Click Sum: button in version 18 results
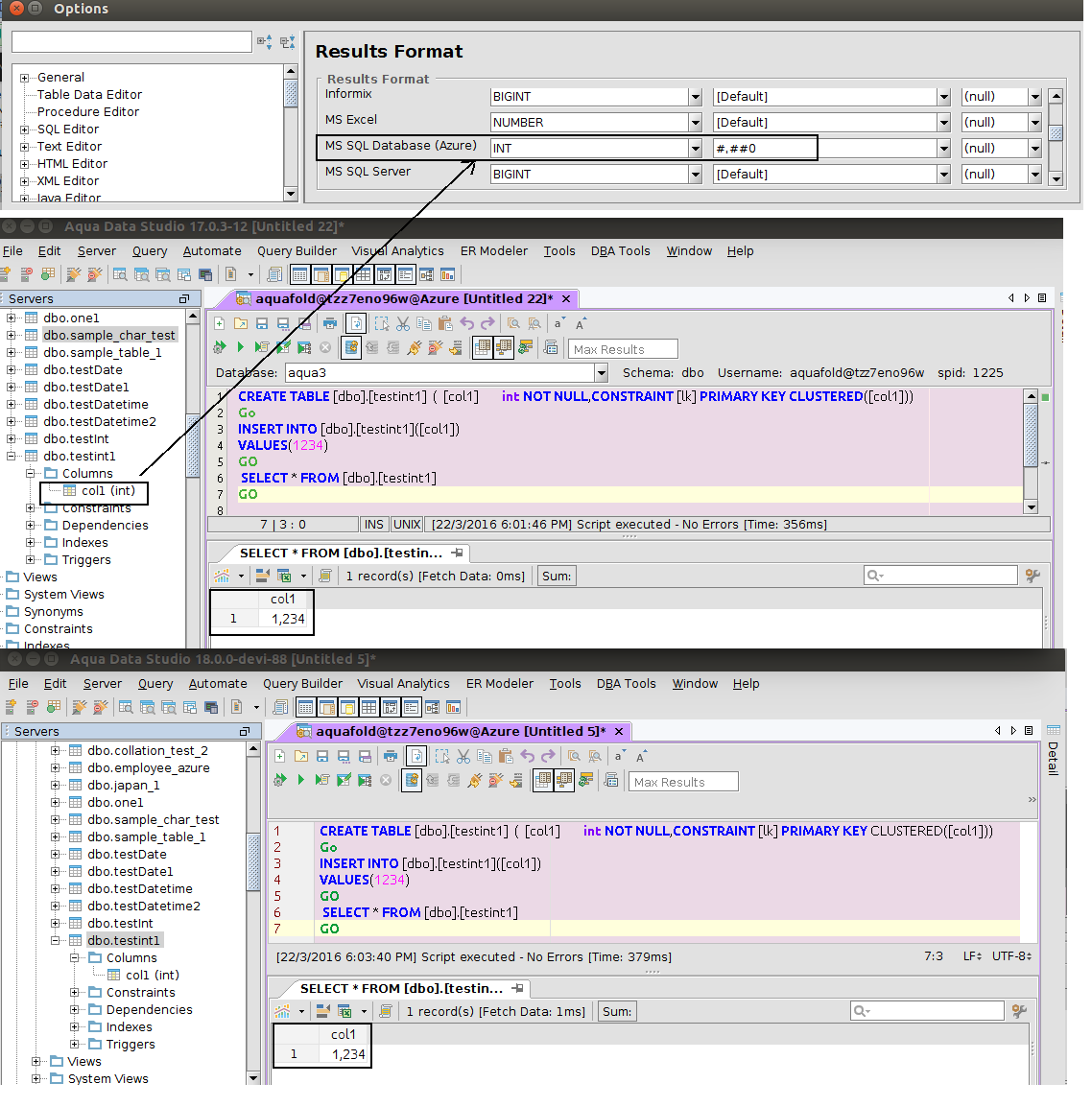The height and width of the screenshot is (1107, 1092). pyautogui.click(x=617, y=1012)
